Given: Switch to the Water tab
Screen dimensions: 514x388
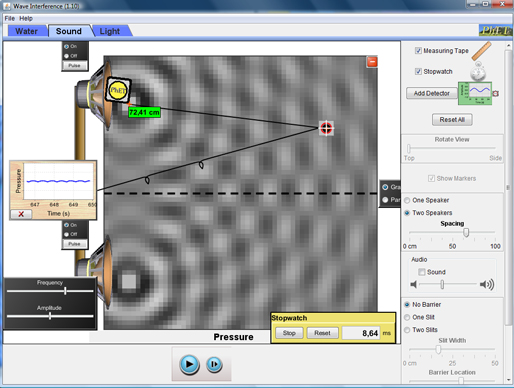Looking at the screenshot, I should pos(26,31).
